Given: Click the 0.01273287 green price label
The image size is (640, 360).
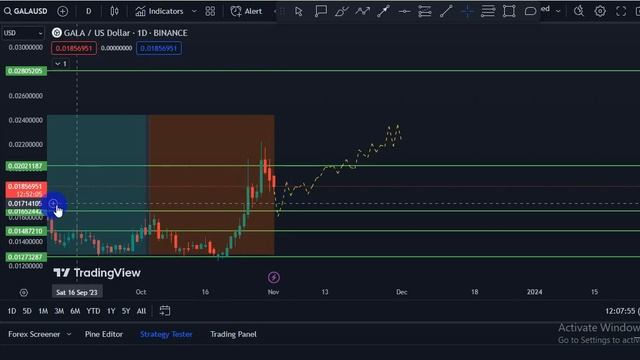Looking at the screenshot, I should click(26, 257).
